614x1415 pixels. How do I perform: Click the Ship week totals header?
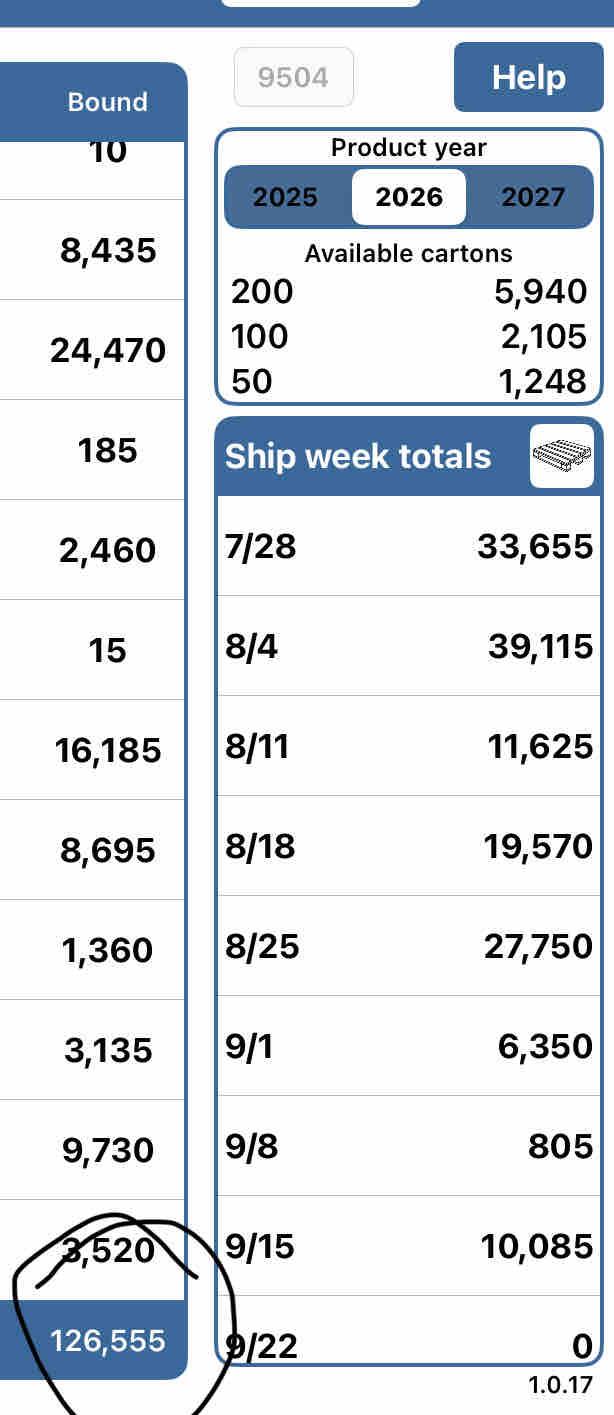click(x=358, y=456)
